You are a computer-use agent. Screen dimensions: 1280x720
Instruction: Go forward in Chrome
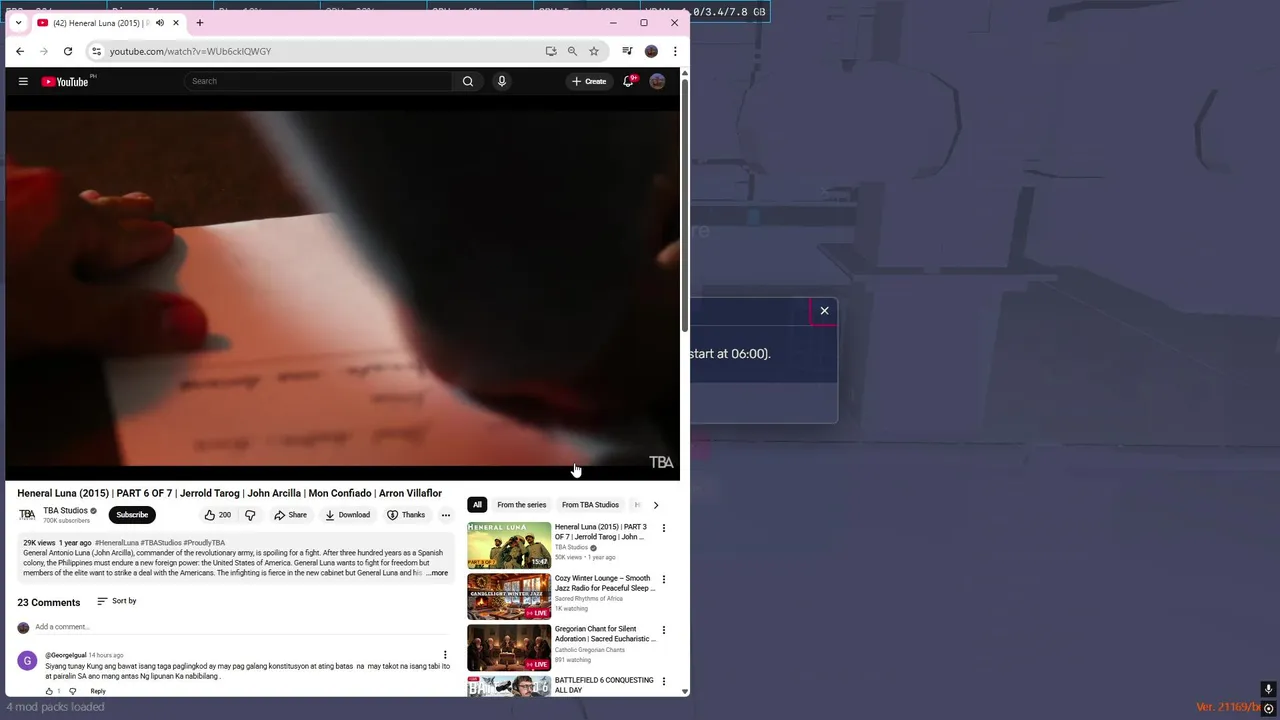pyautogui.click(x=43, y=51)
